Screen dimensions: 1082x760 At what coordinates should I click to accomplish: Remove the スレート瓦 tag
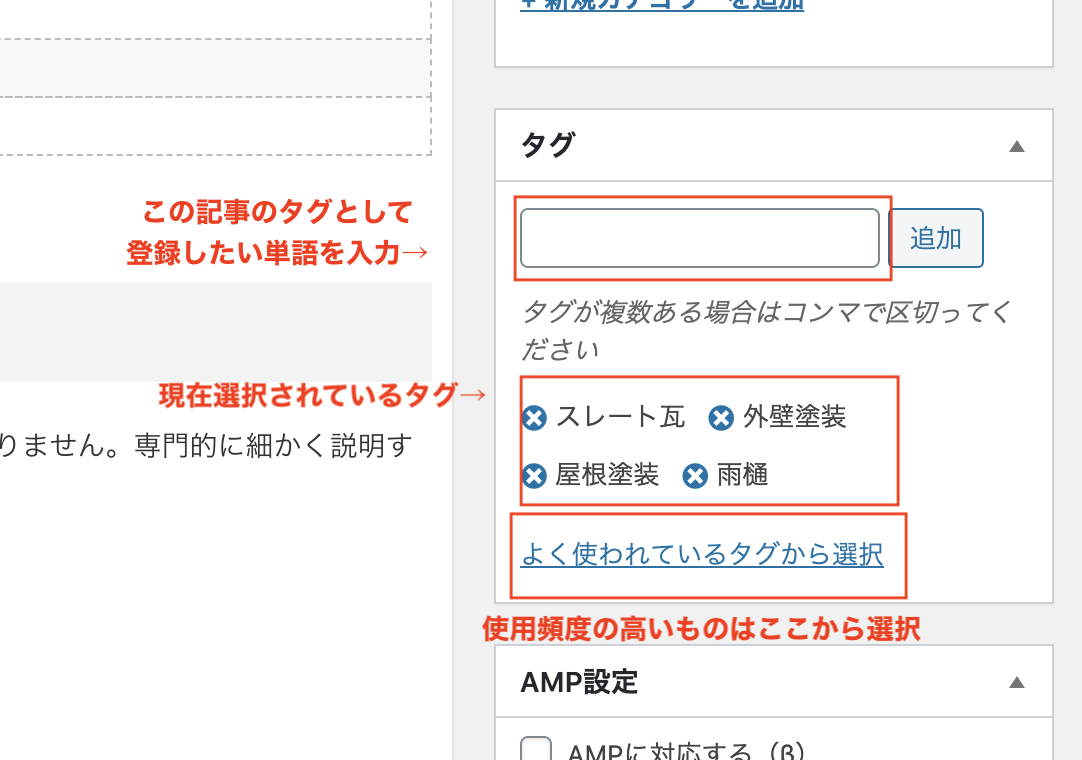(x=535, y=418)
